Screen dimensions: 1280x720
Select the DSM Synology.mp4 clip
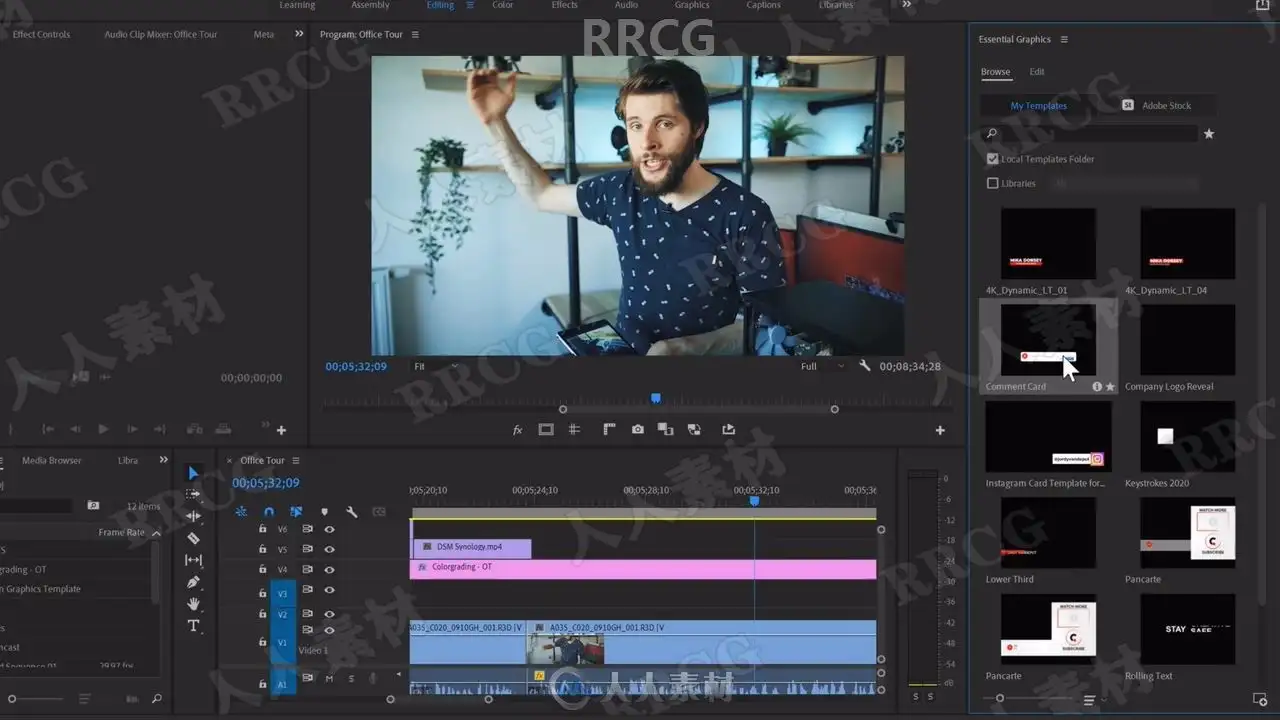pos(470,548)
